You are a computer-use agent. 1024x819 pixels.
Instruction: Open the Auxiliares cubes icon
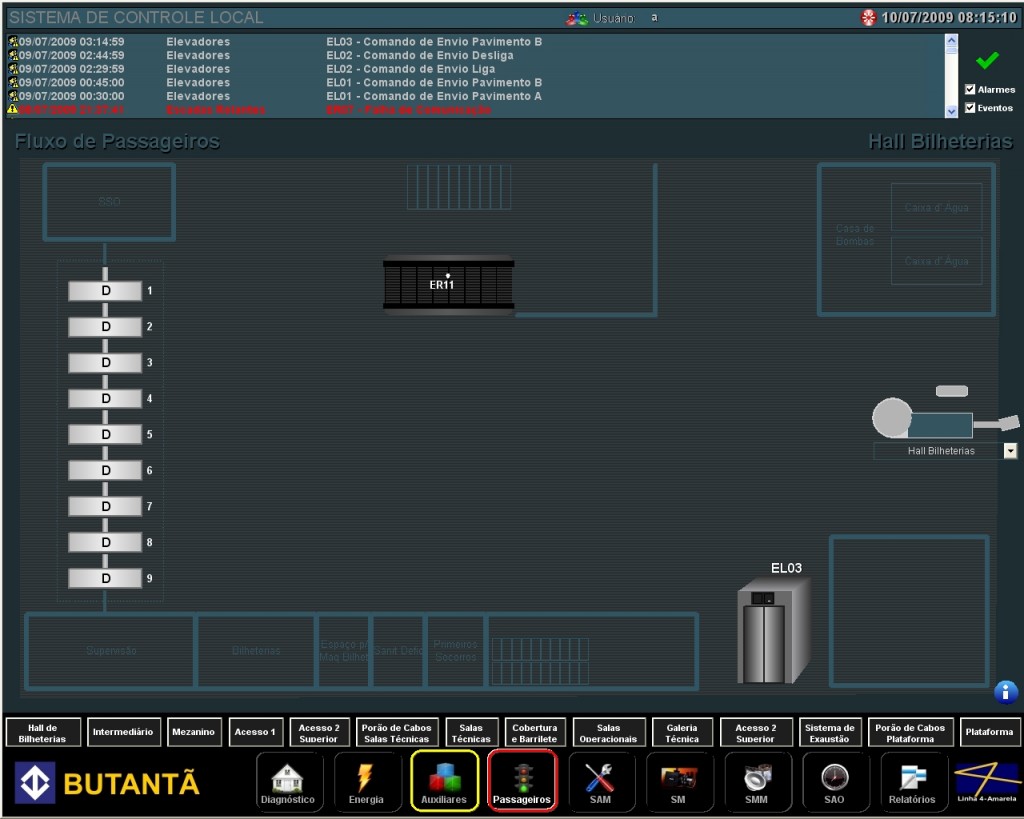(444, 782)
